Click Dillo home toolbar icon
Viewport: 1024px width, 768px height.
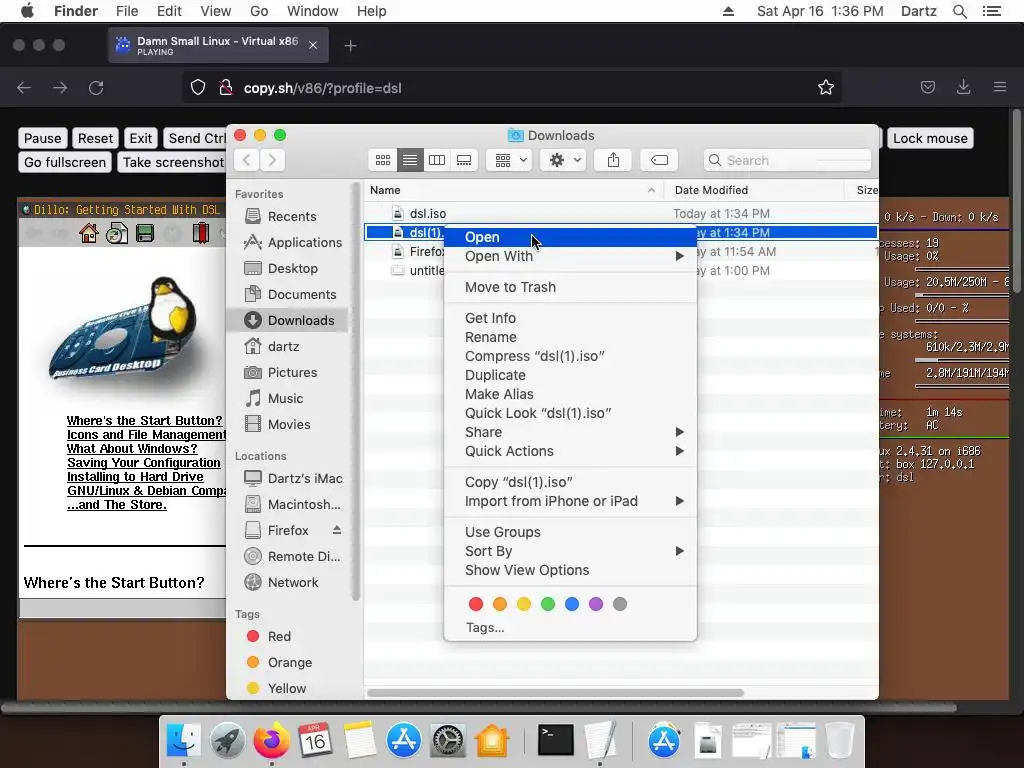[x=89, y=233]
